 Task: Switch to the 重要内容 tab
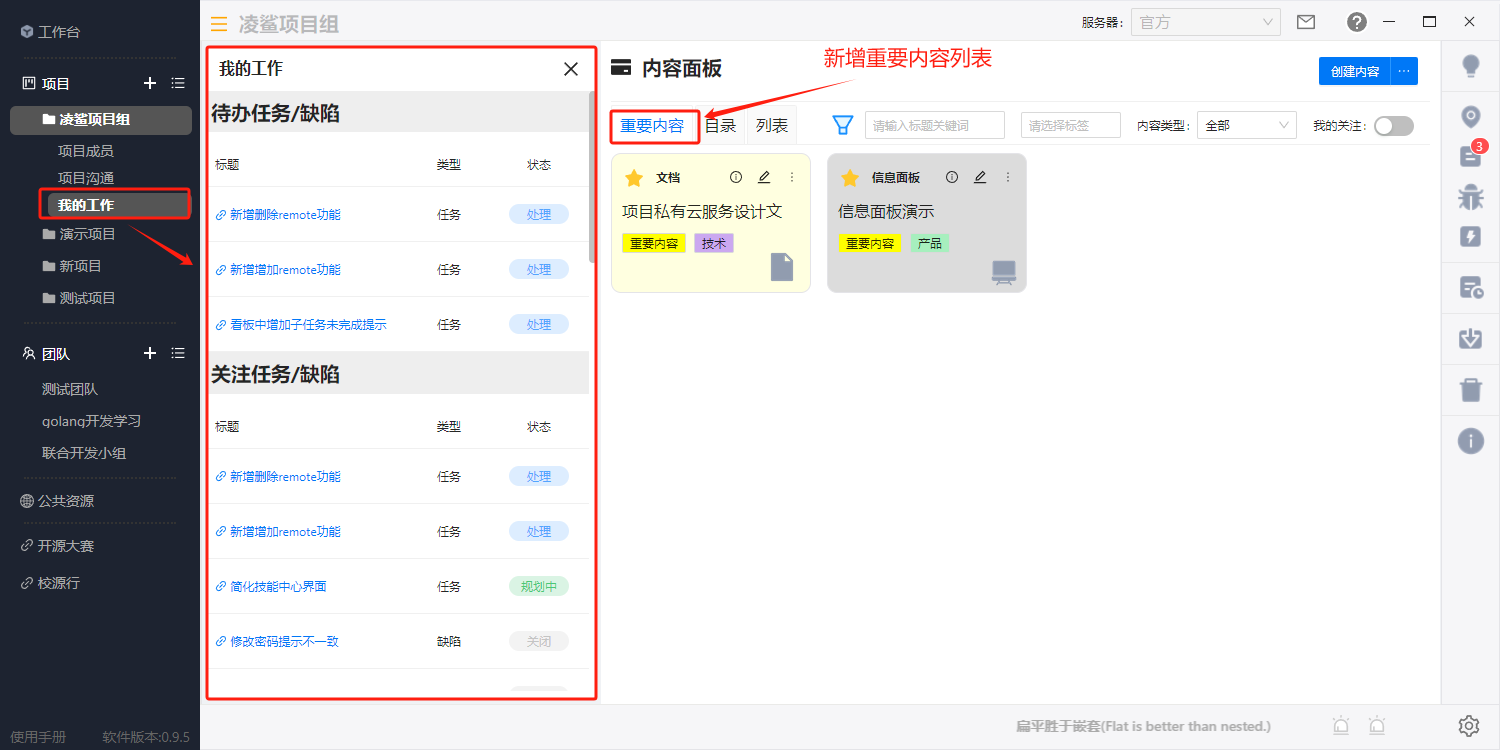point(652,126)
